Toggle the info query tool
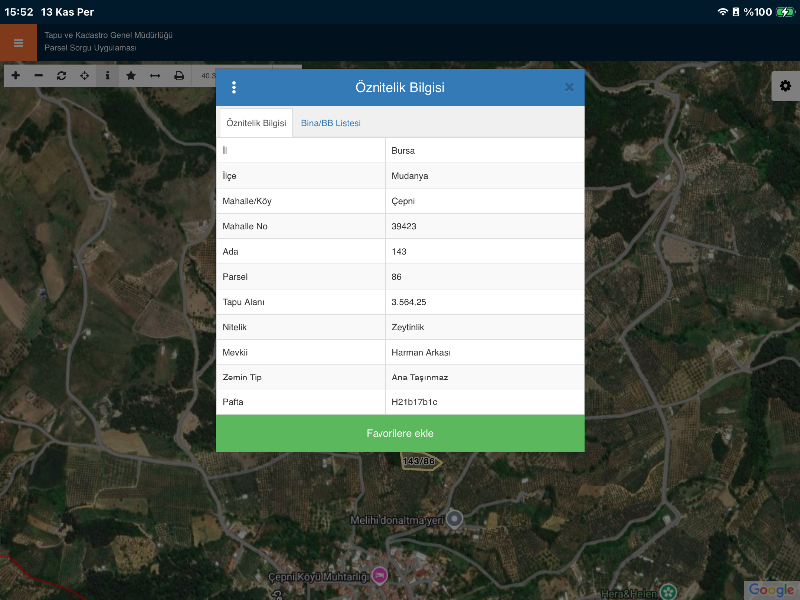The width and height of the screenshot is (800, 600). click(108, 76)
